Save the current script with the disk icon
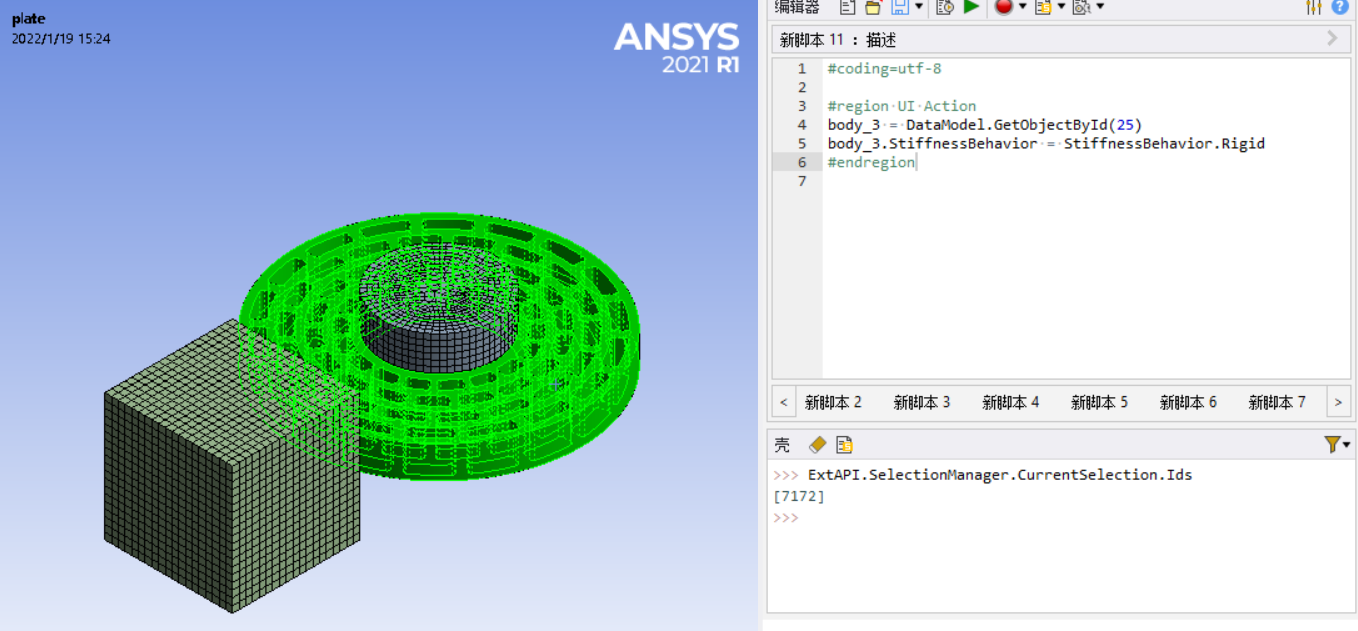The width and height of the screenshot is (1358, 631). 900,7
